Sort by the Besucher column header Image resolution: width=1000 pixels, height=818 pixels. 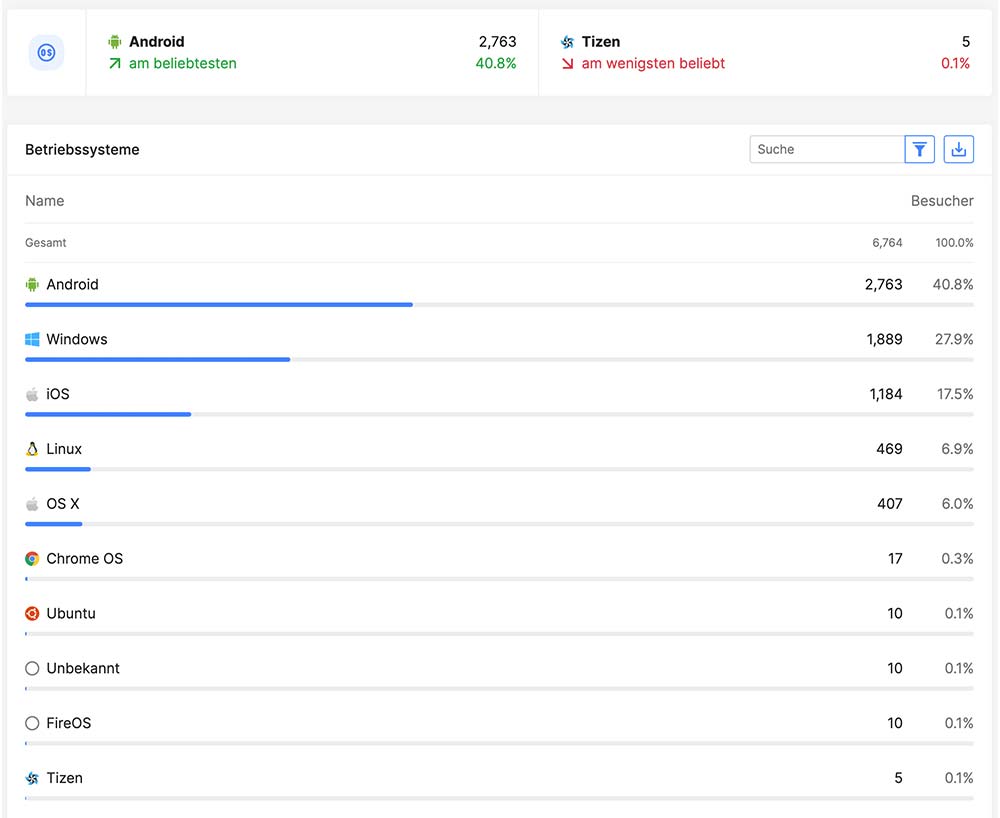point(941,201)
